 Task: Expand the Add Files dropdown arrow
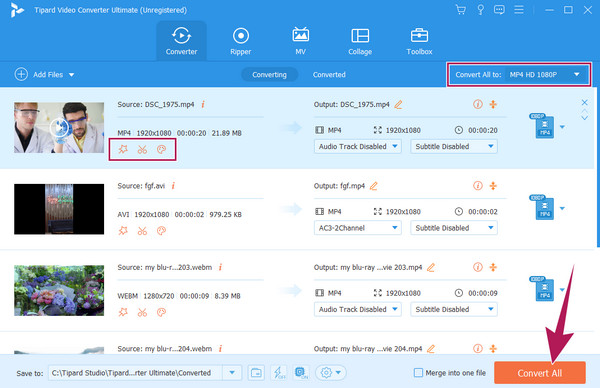point(72,75)
